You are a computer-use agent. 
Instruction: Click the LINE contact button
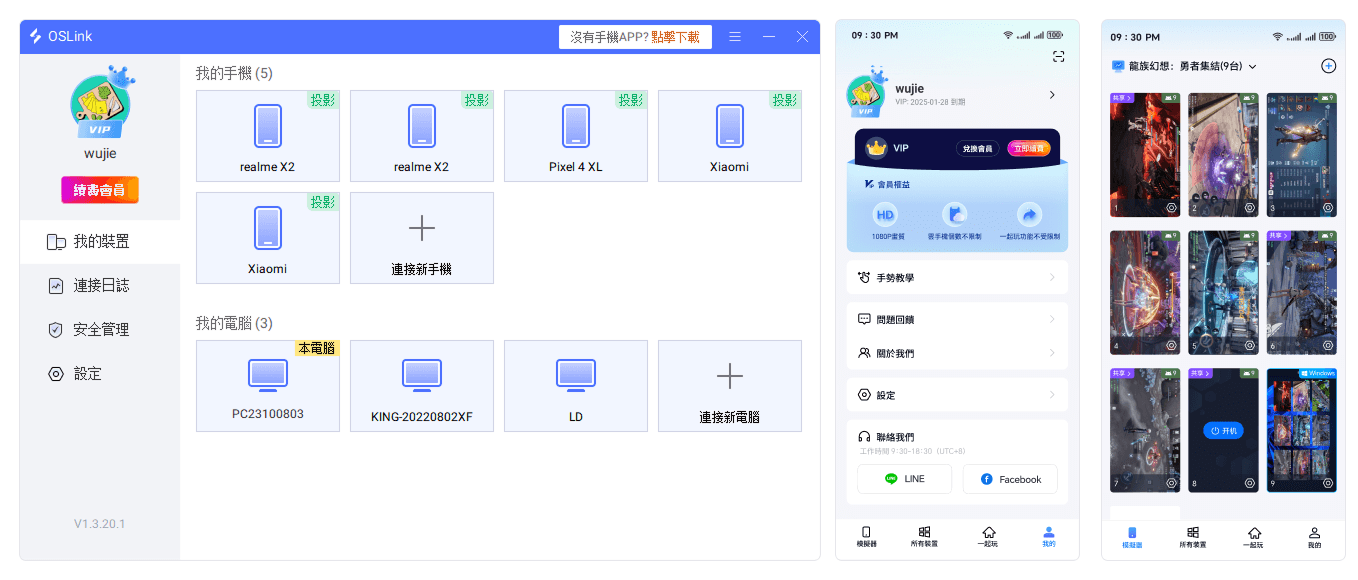click(x=904, y=479)
